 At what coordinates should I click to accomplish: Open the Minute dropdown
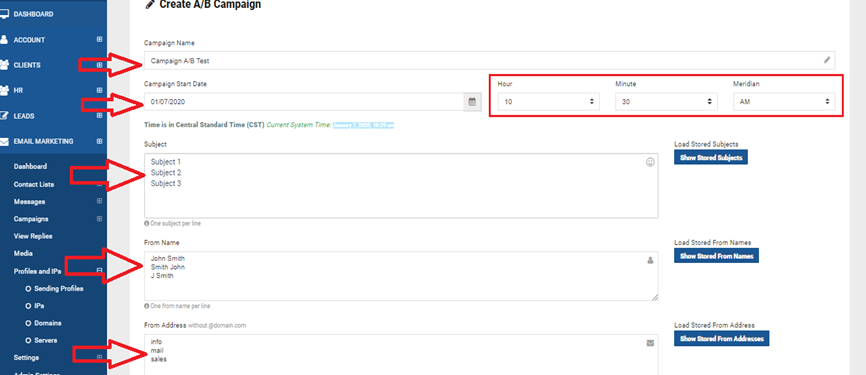tap(666, 102)
